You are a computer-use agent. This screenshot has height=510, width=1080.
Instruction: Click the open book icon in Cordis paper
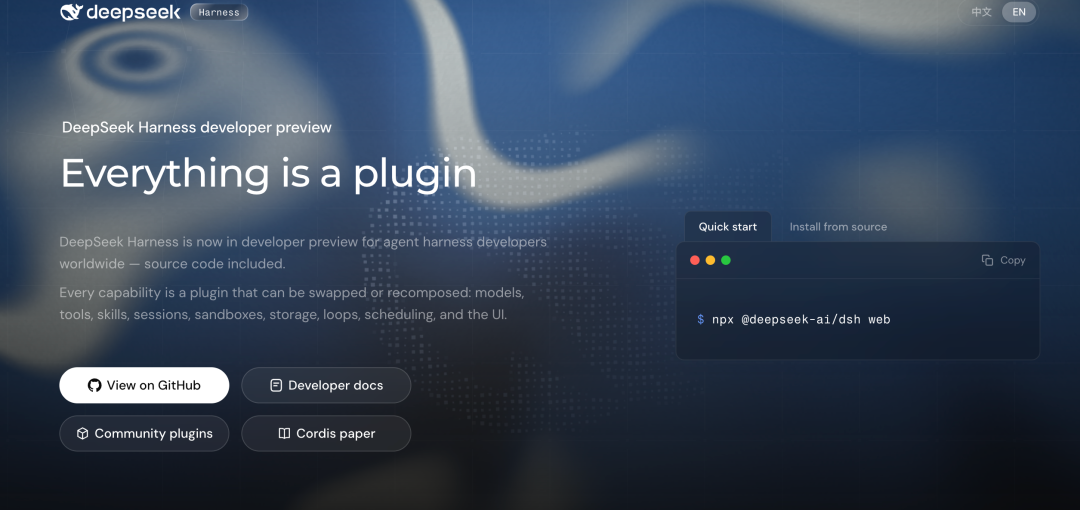(x=284, y=434)
